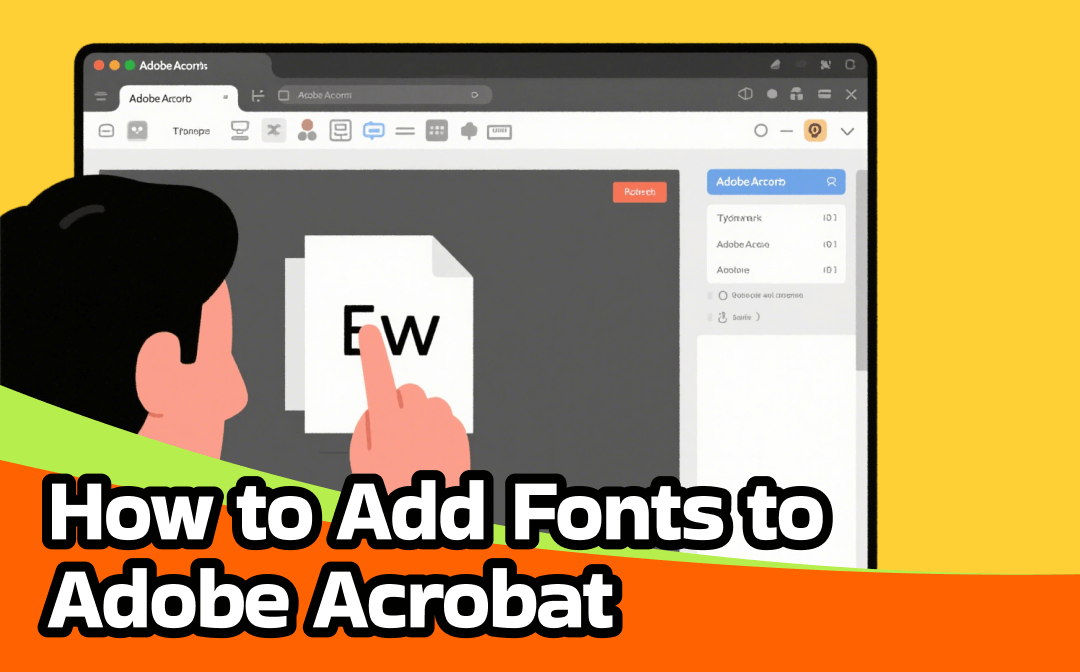Click the highlighted X tool in the toolbar
This screenshot has height=672, width=1080.
click(274, 130)
